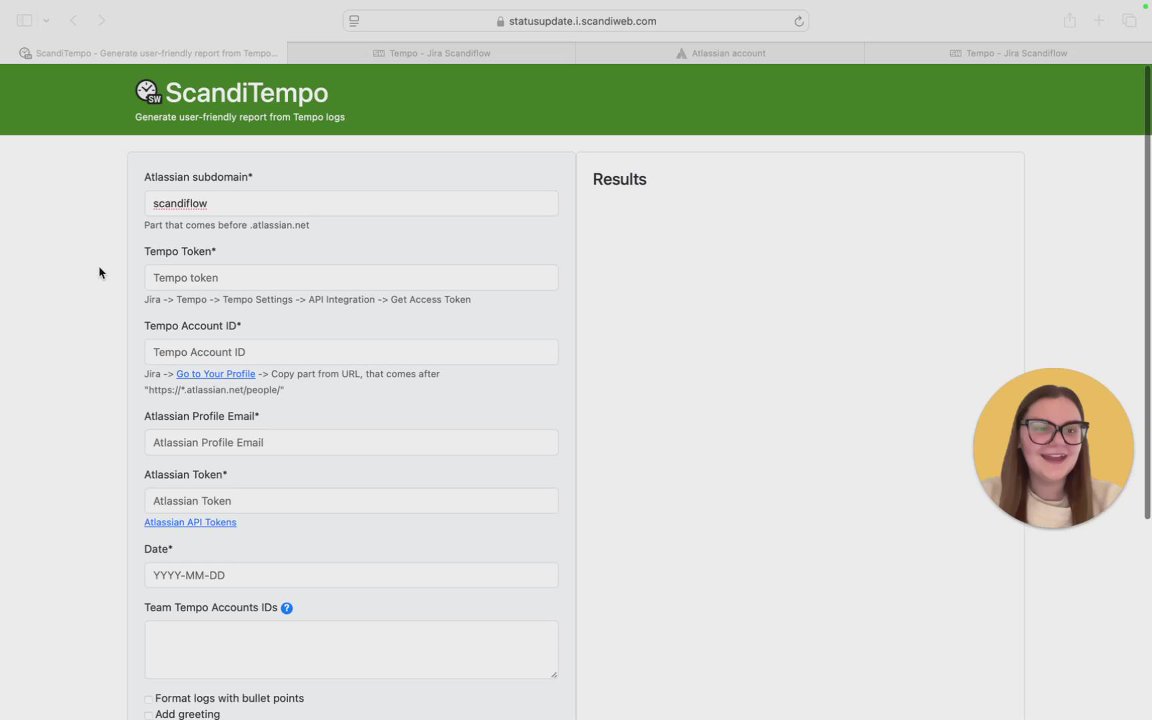This screenshot has height=720, width=1152.
Task: Enable Format logs with bullet points checkbox
Action: click(148, 699)
